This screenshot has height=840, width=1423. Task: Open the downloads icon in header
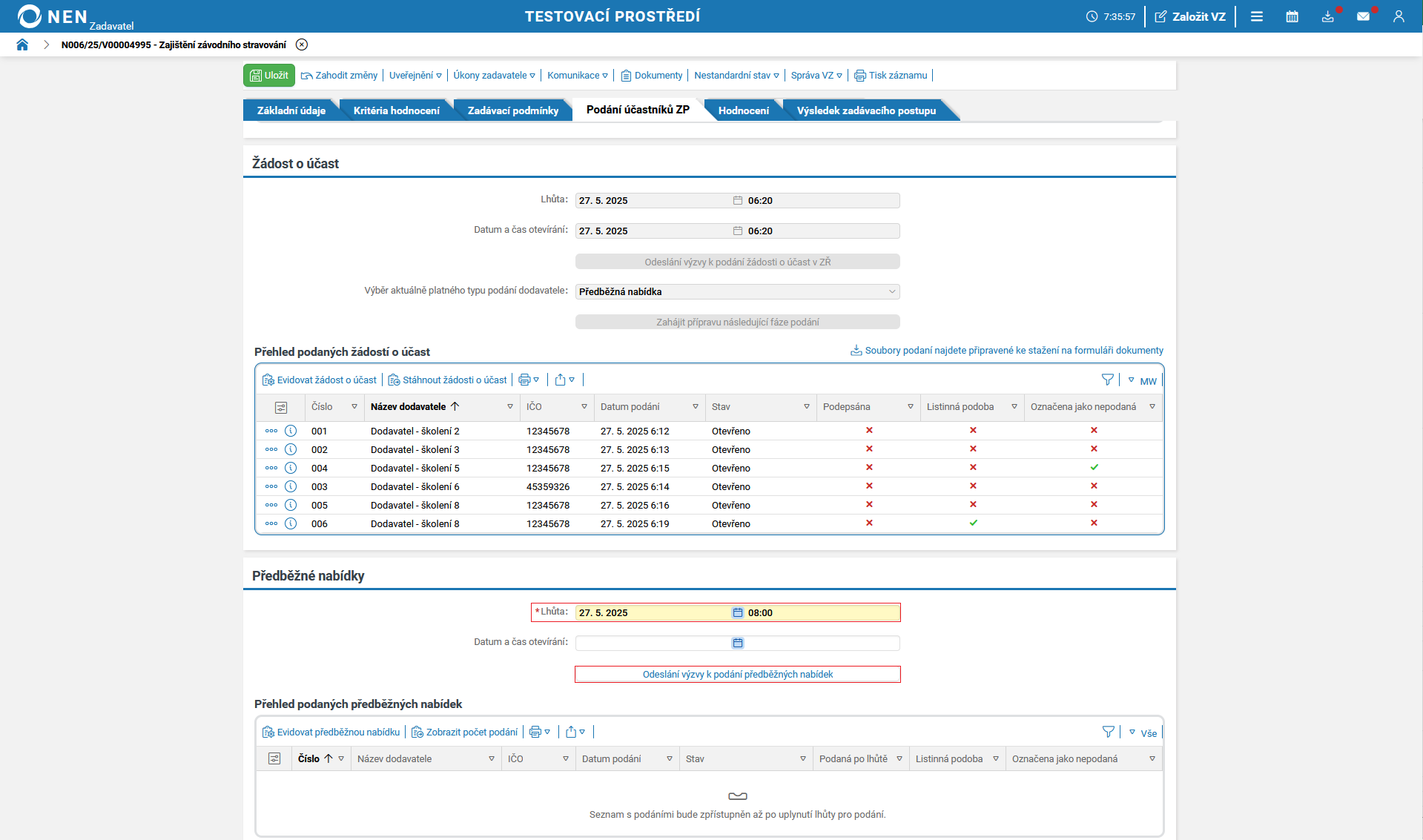[x=1327, y=16]
